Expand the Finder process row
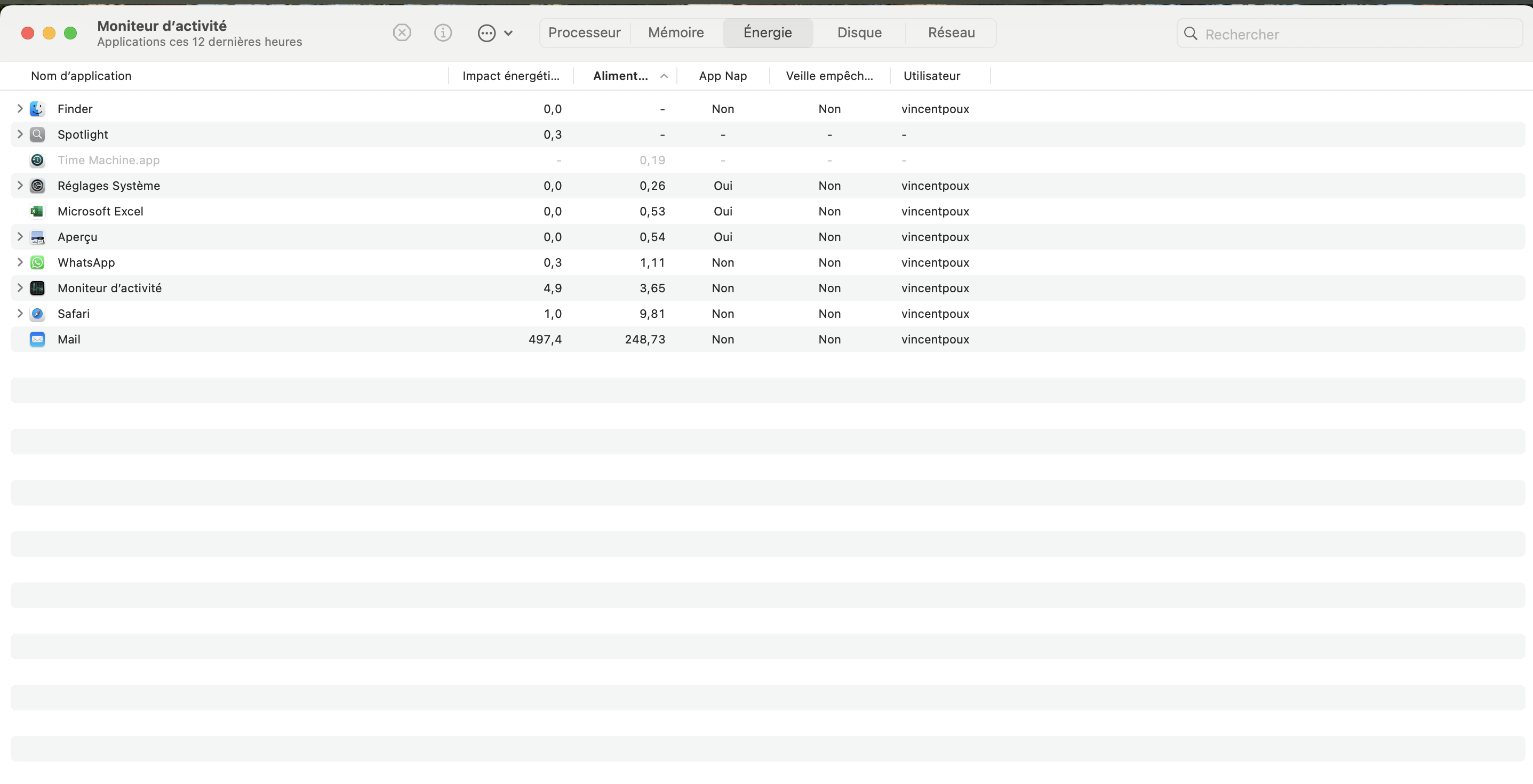This screenshot has width=1533, height=784. (20, 108)
